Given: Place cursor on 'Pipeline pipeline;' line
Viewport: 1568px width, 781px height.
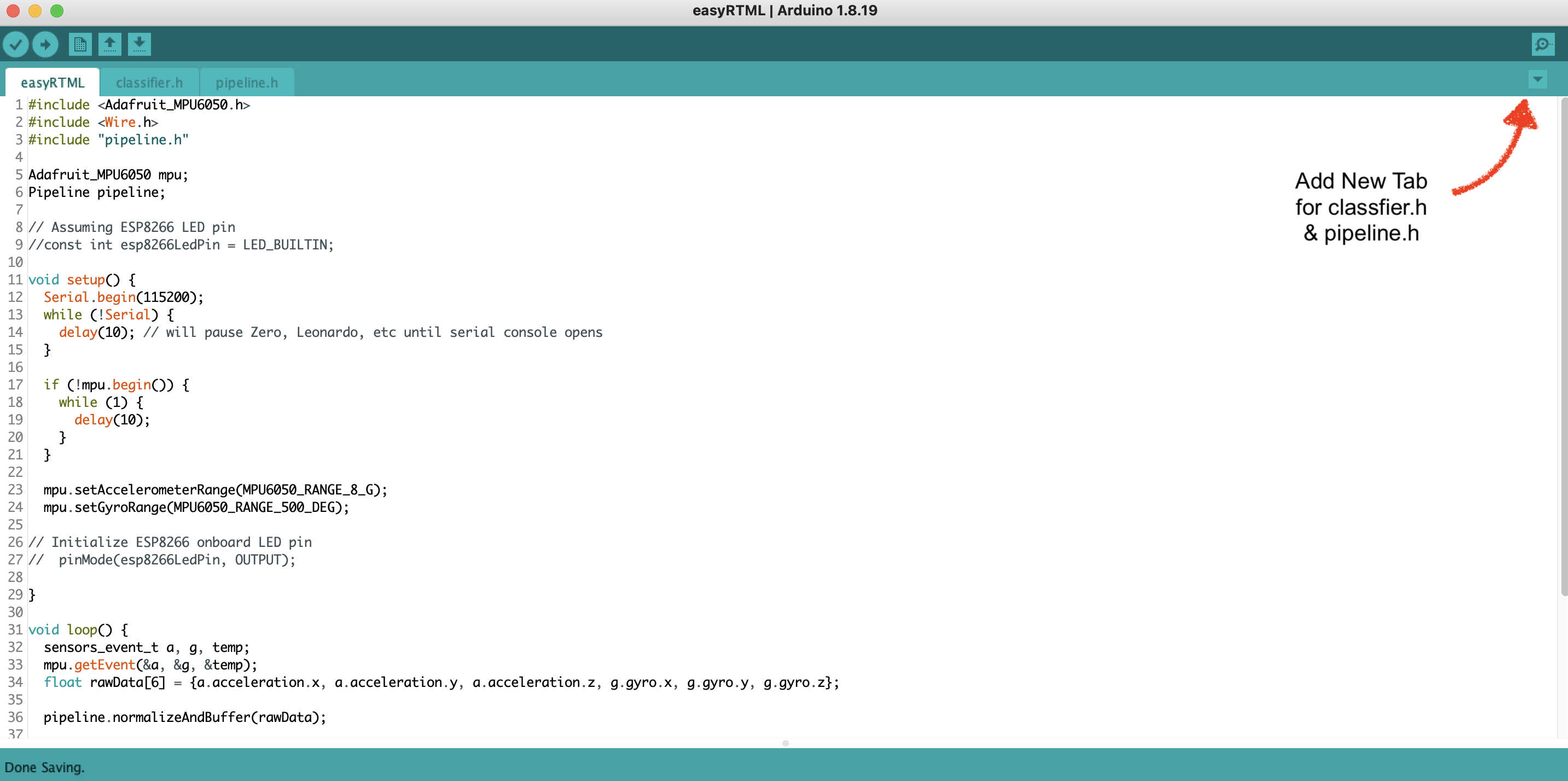Looking at the screenshot, I should tap(97, 192).
